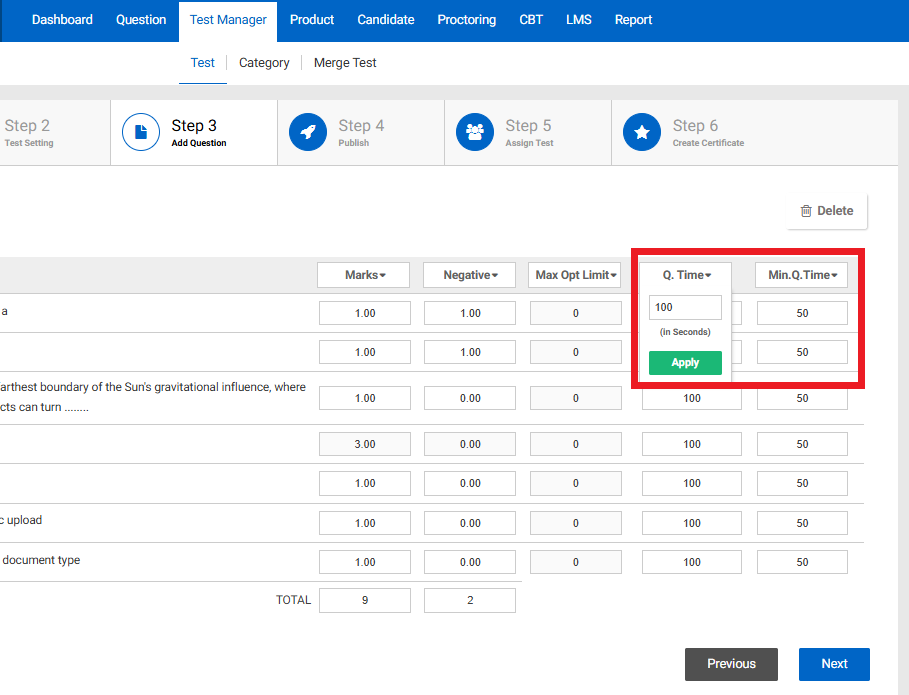The height and width of the screenshot is (695, 909).
Task: Collapse the Q. Time dropdown header
Action: point(687,275)
